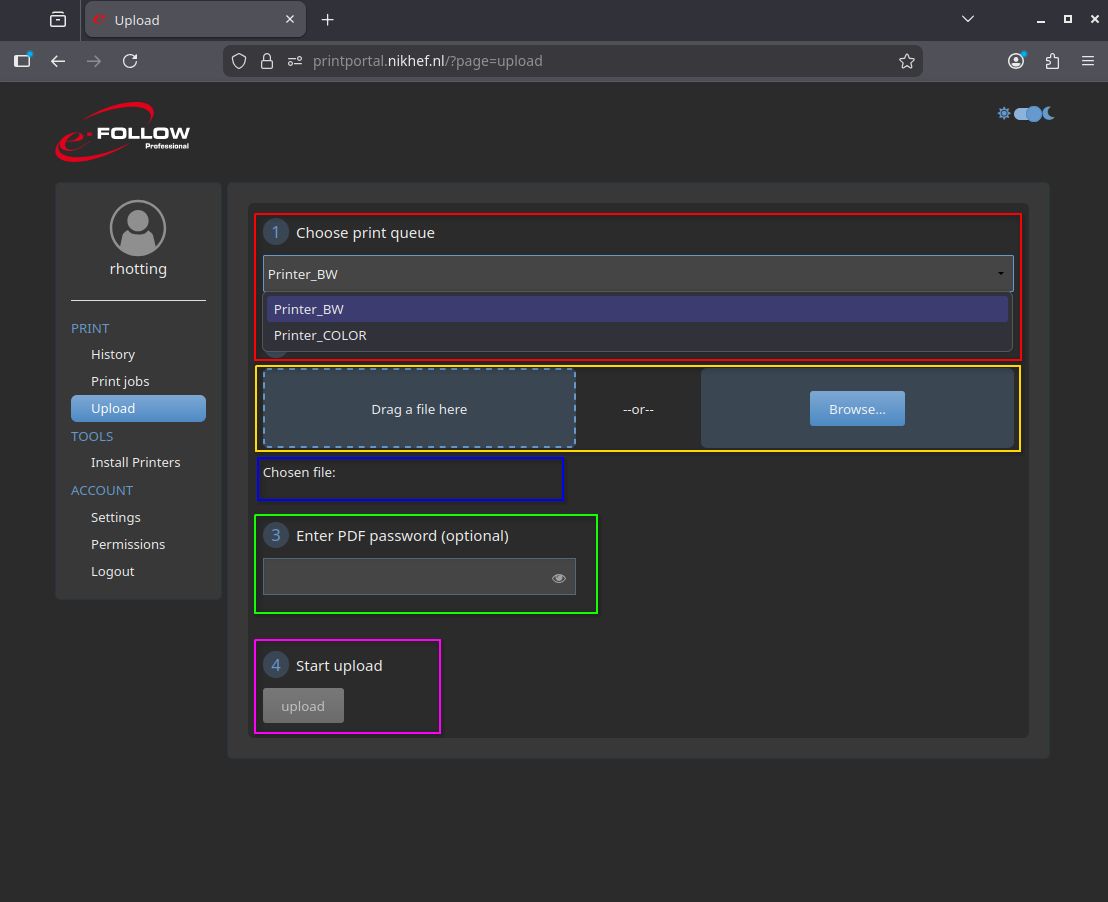The width and height of the screenshot is (1108, 902).
Task: Open a new browser tab
Action: [327, 20]
